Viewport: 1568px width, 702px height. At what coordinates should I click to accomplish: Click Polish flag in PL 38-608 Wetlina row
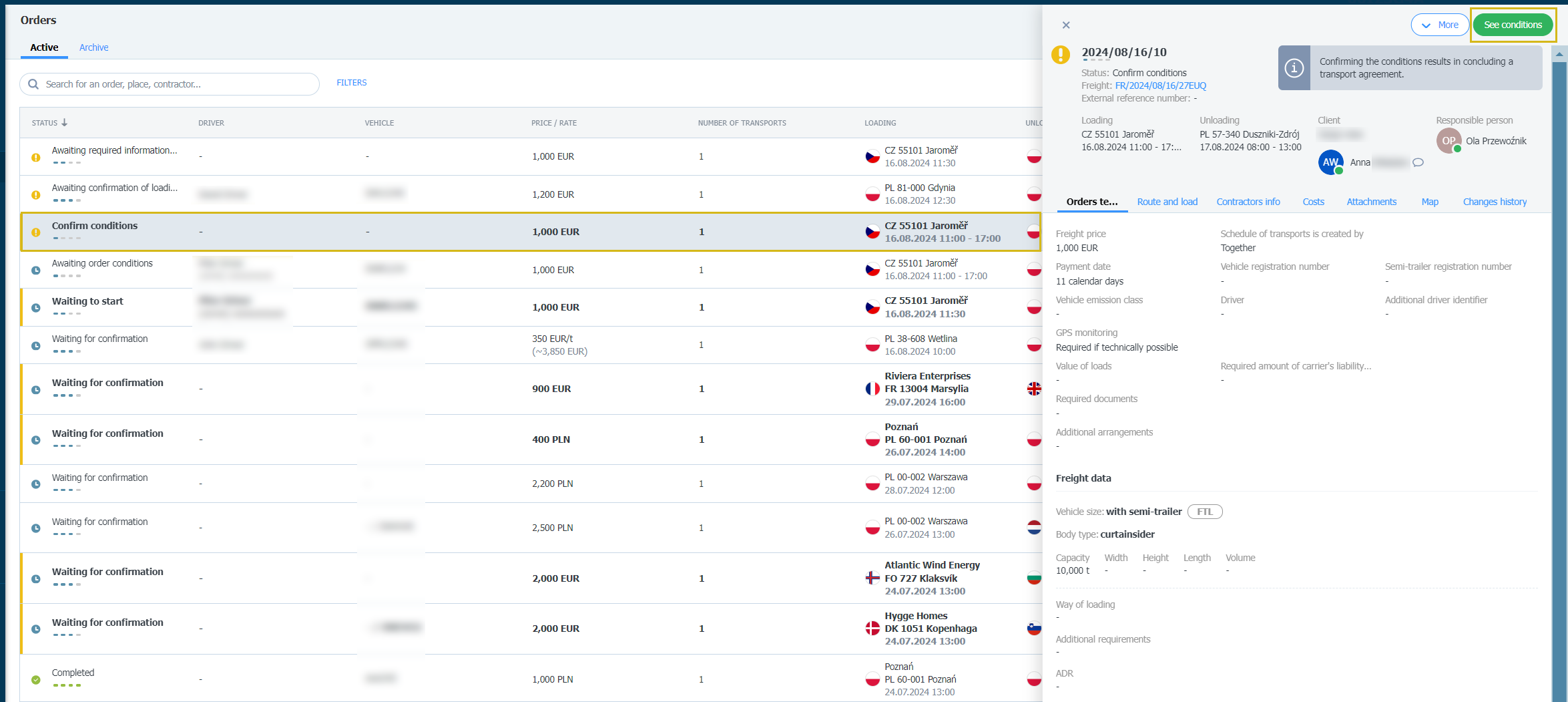[x=872, y=345]
